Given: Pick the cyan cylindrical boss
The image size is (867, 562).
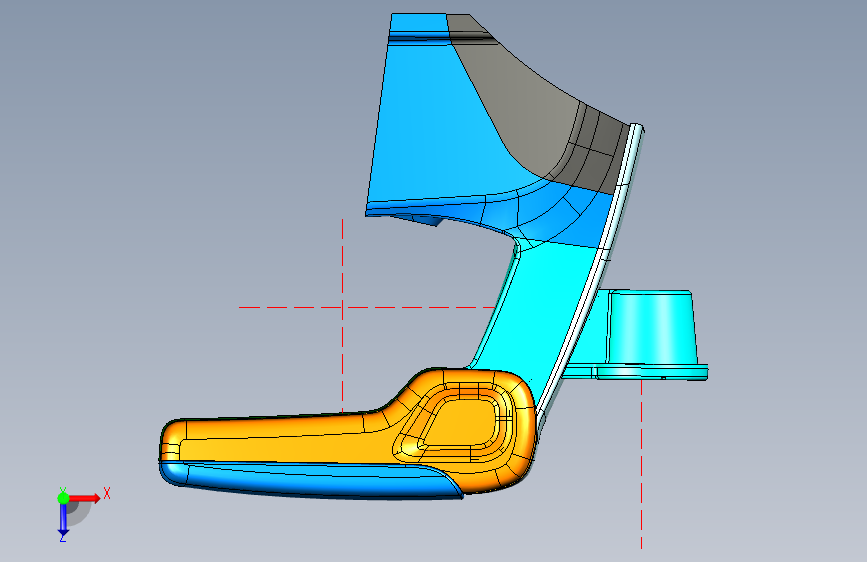Looking at the screenshot, I should tap(651, 326).
